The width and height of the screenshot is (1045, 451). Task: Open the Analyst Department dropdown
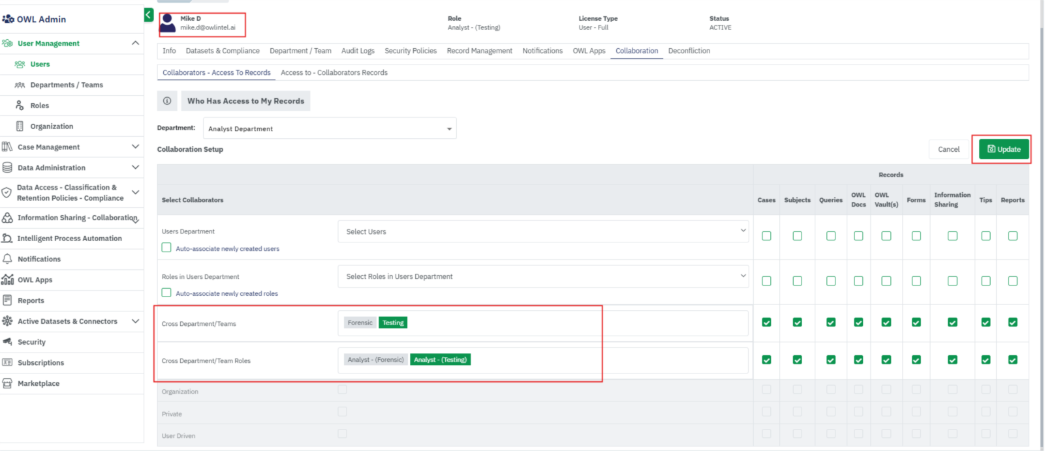click(x=329, y=128)
